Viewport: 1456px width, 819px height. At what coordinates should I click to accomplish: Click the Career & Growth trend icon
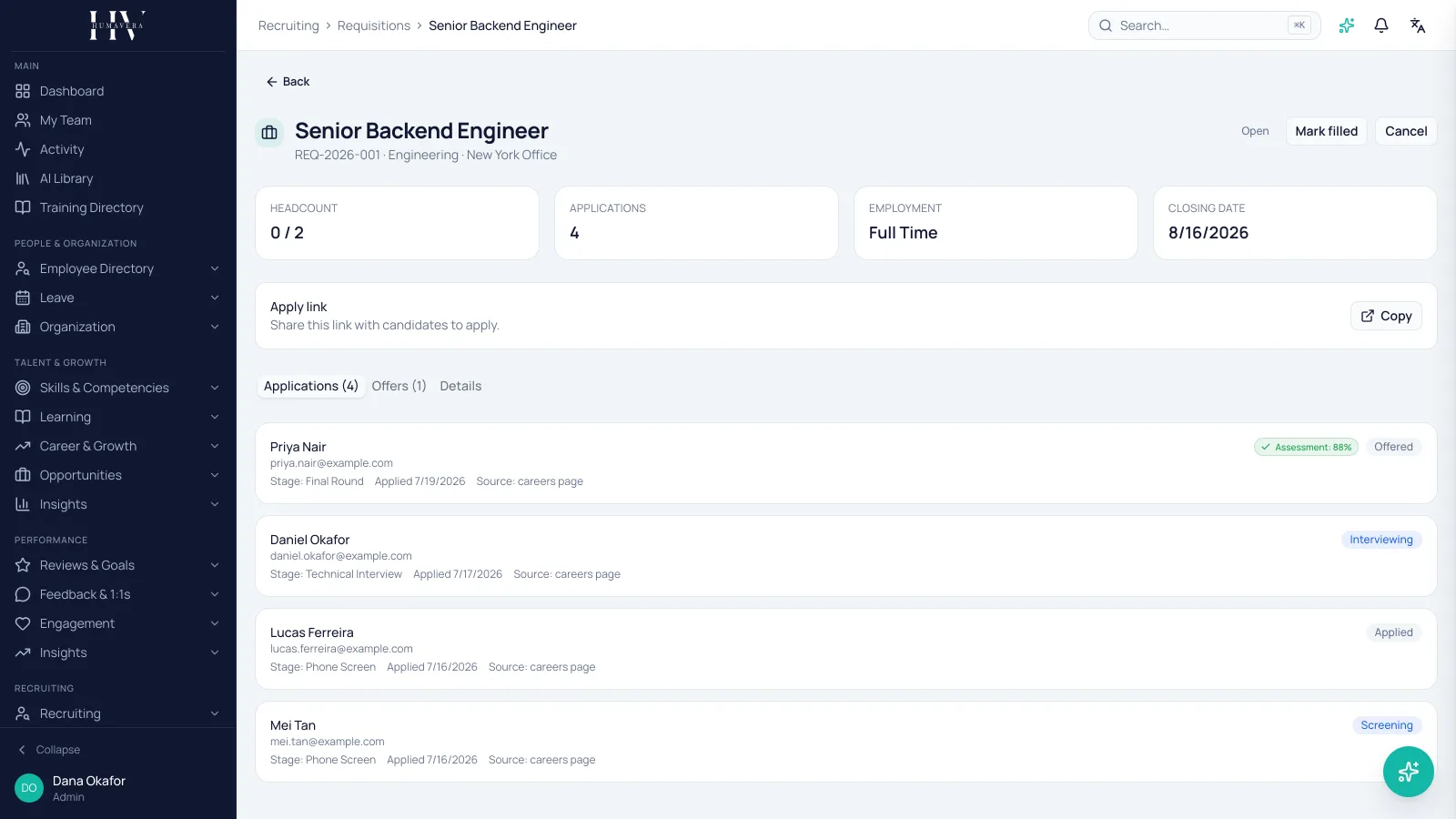tap(23, 446)
